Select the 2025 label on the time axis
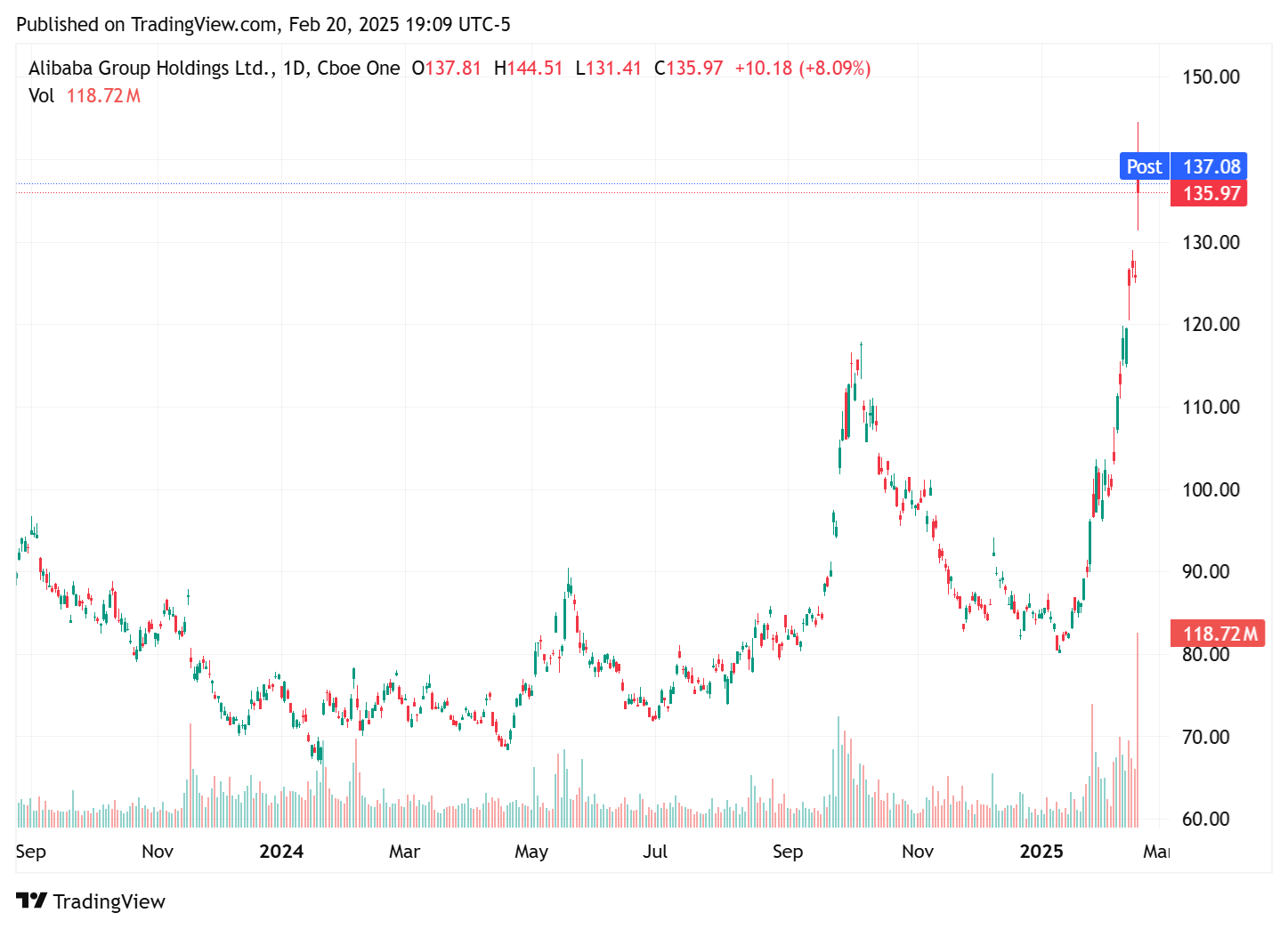This screenshot has height=929, width=1288. (x=1043, y=852)
